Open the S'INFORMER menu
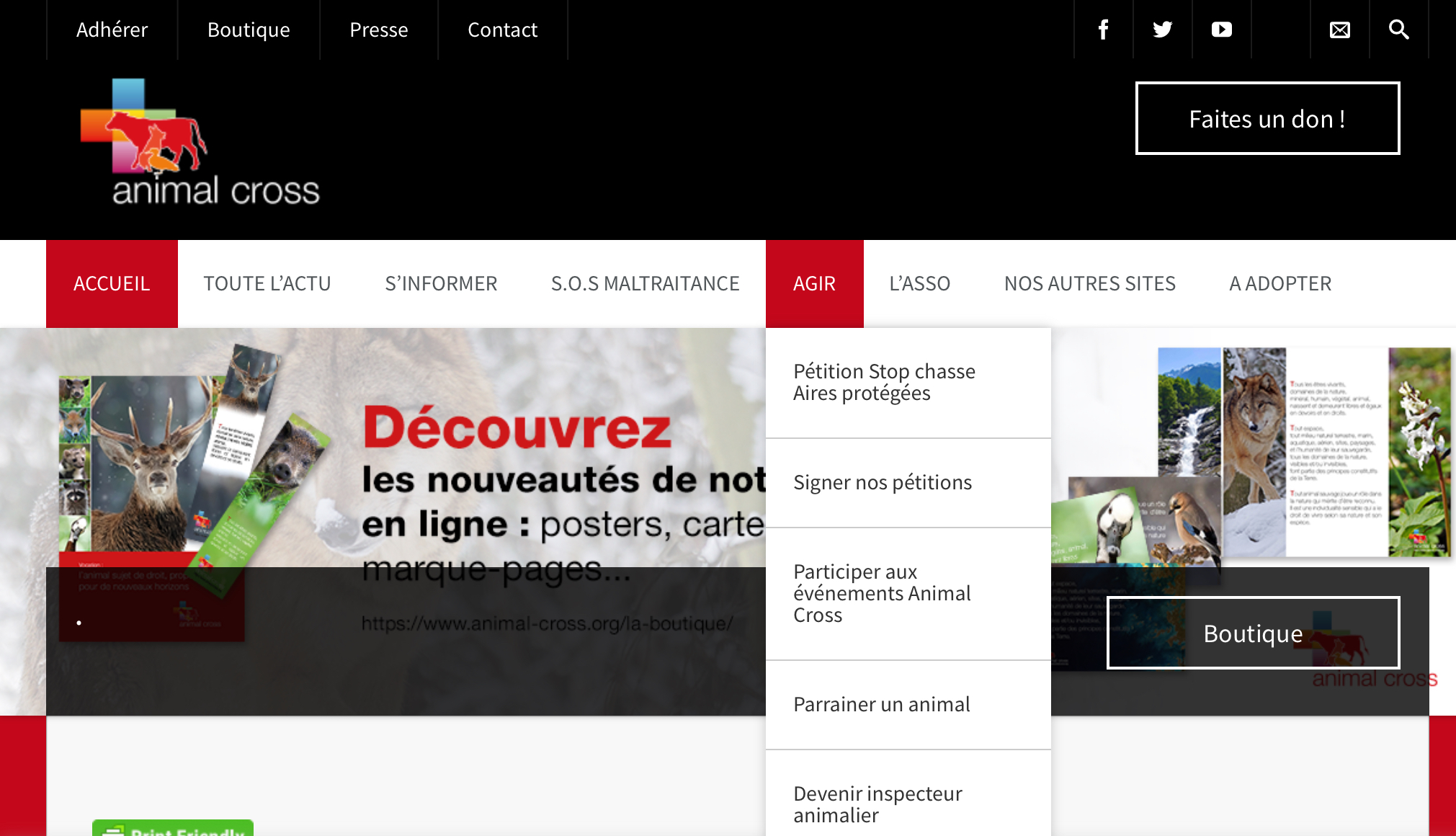The width and height of the screenshot is (1456, 836). pyautogui.click(x=441, y=283)
